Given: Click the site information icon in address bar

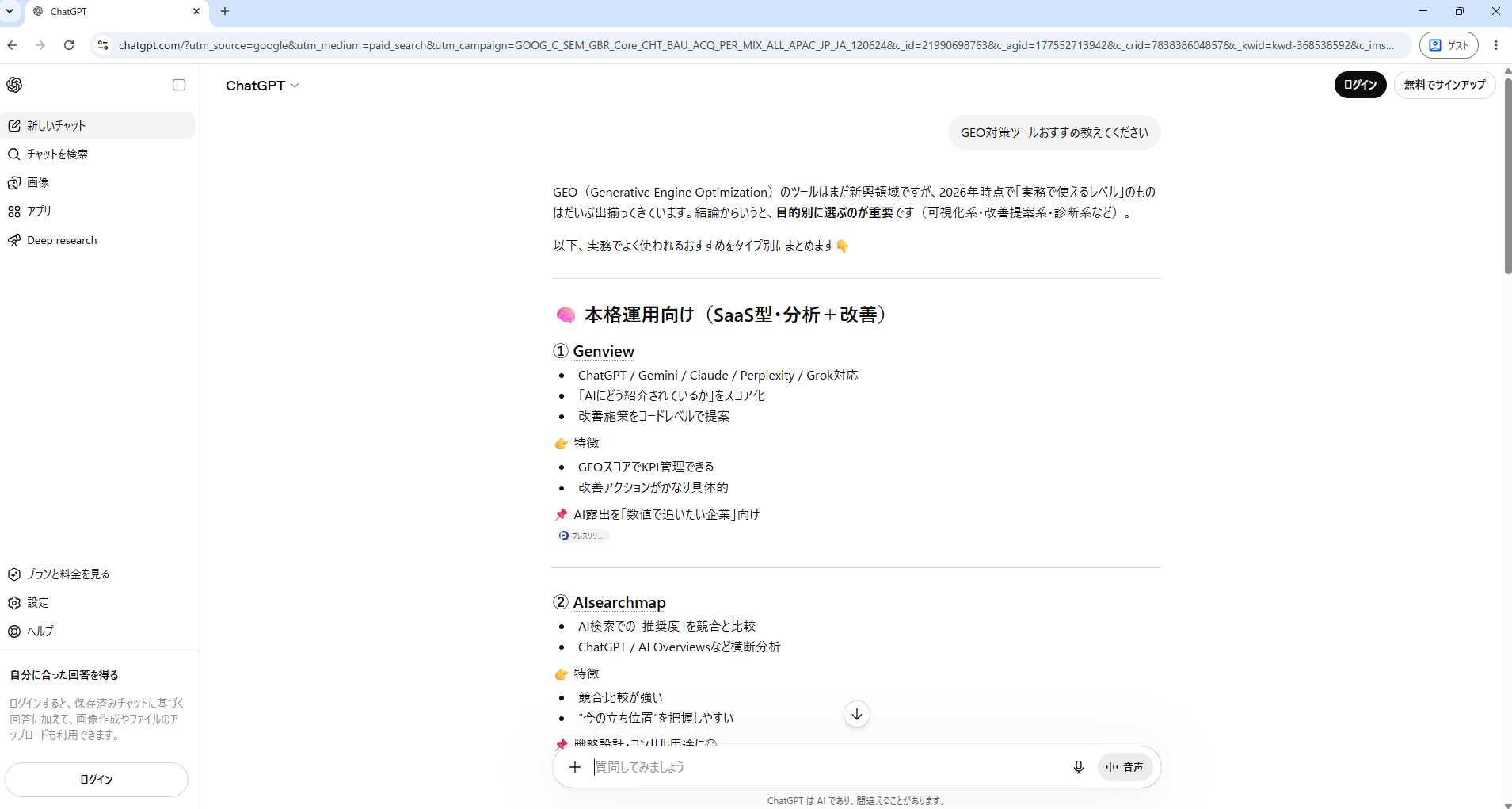Looking at the screenshot, I should [103, 45].
